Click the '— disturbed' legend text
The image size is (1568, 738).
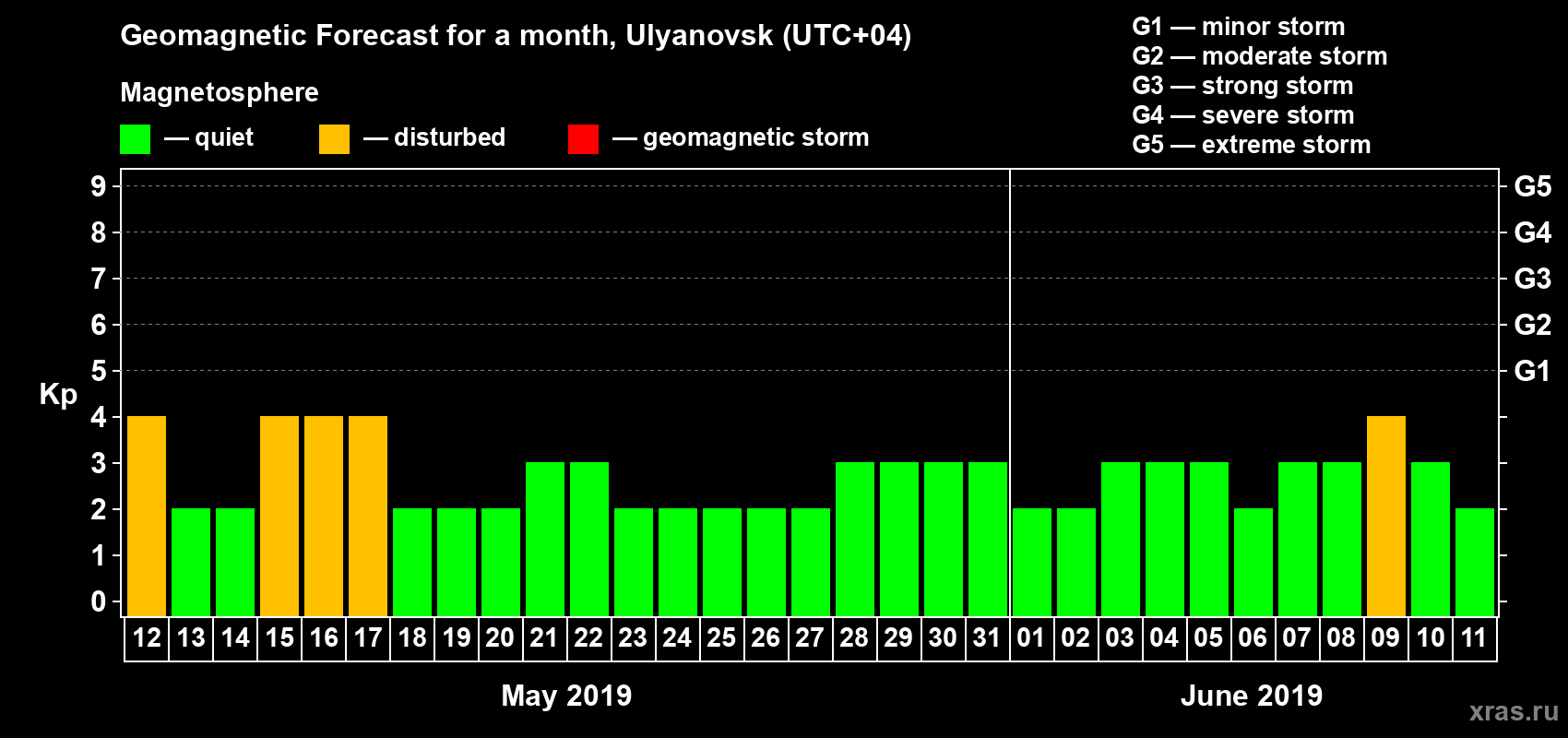click(434, 137)
